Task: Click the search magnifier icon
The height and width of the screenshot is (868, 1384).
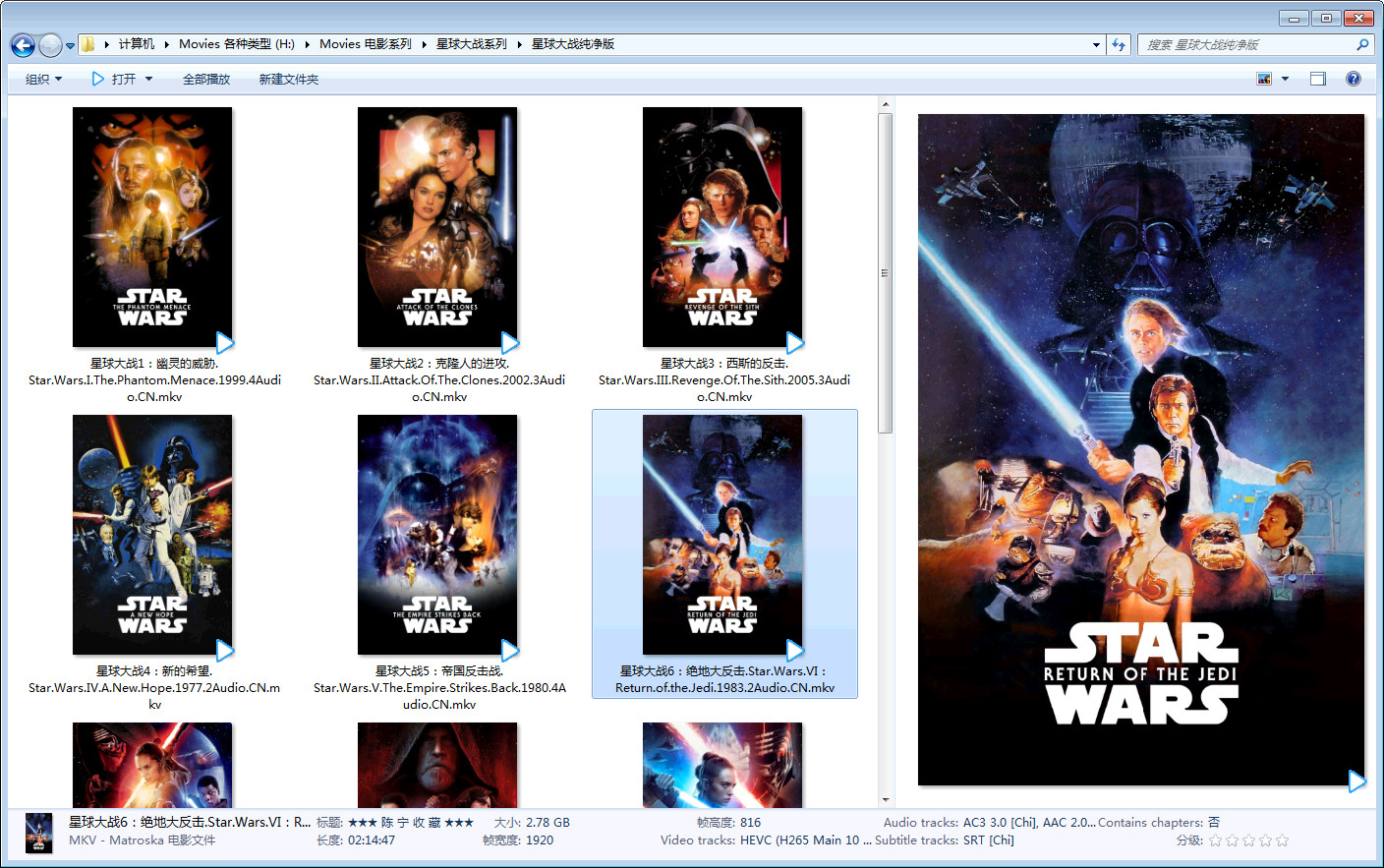Action: (x=1362, y=44)
